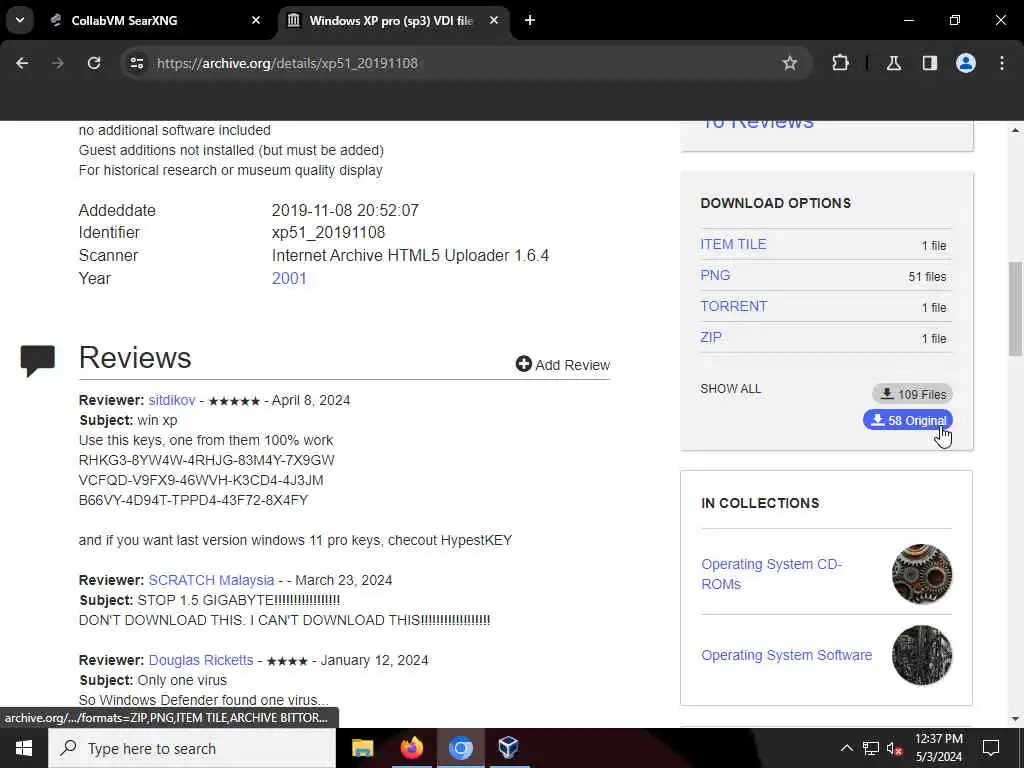Go back to the previous page
Viewport: 1024px width, 768px height.
[x=22, y=63]
